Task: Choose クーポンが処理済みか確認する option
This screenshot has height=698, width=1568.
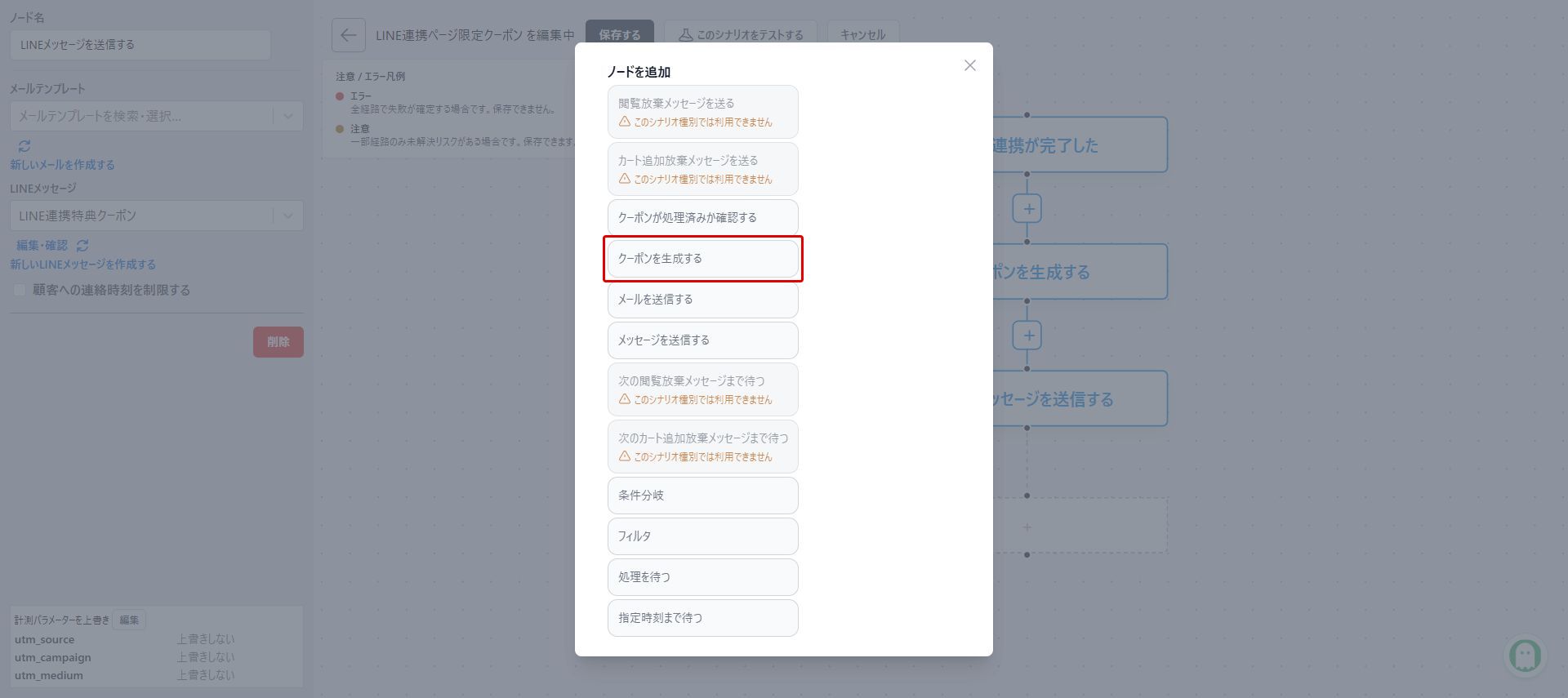Action: [x=702, y=218]
